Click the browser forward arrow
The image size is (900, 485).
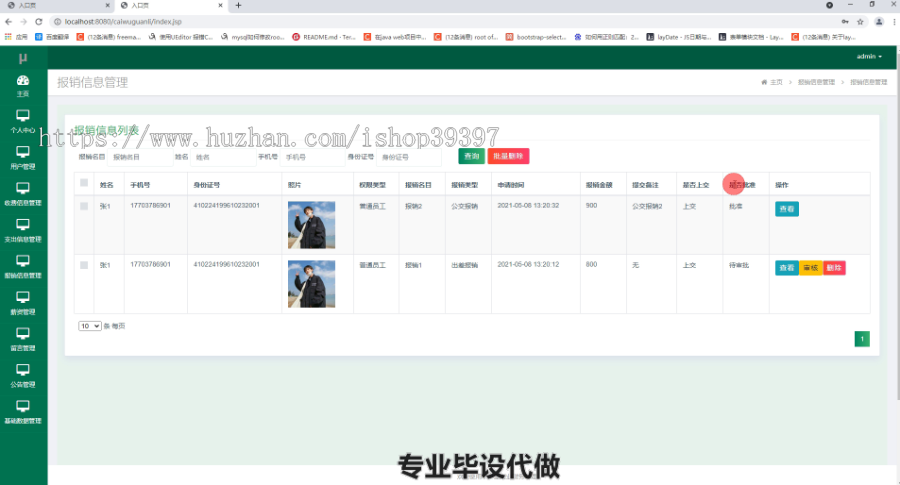click(x=24, y=22)
